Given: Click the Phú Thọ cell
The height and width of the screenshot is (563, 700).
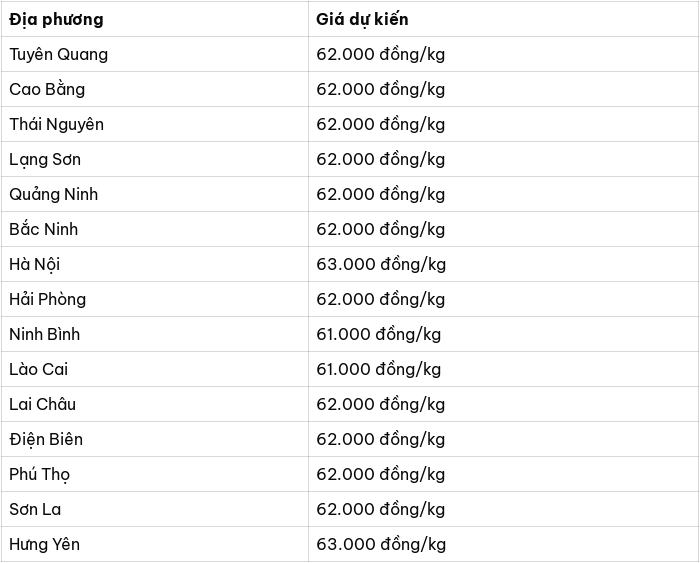Looking at the screenshot, I should [39, 474].
